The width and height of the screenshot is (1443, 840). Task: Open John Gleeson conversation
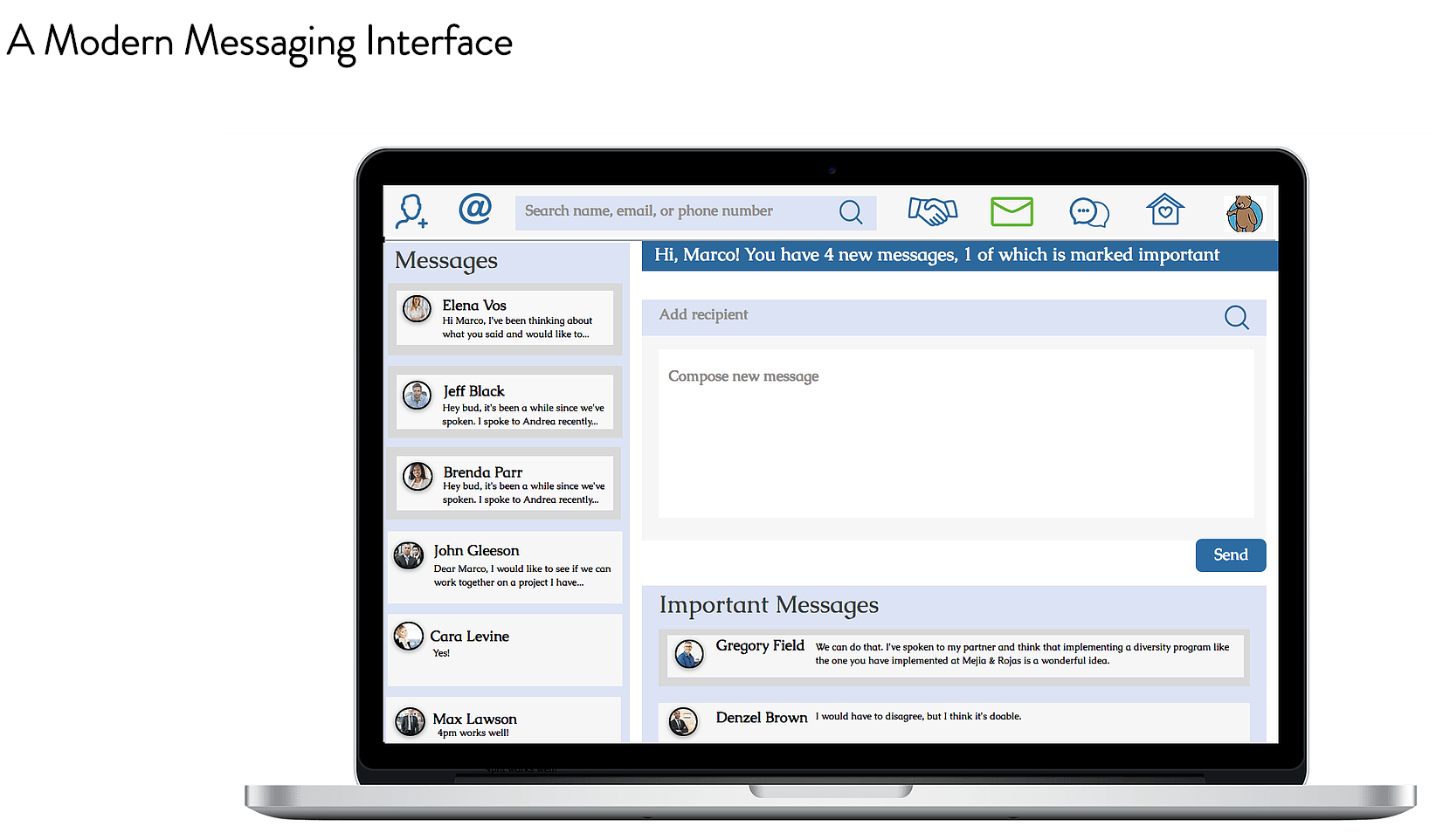[505, 567]
